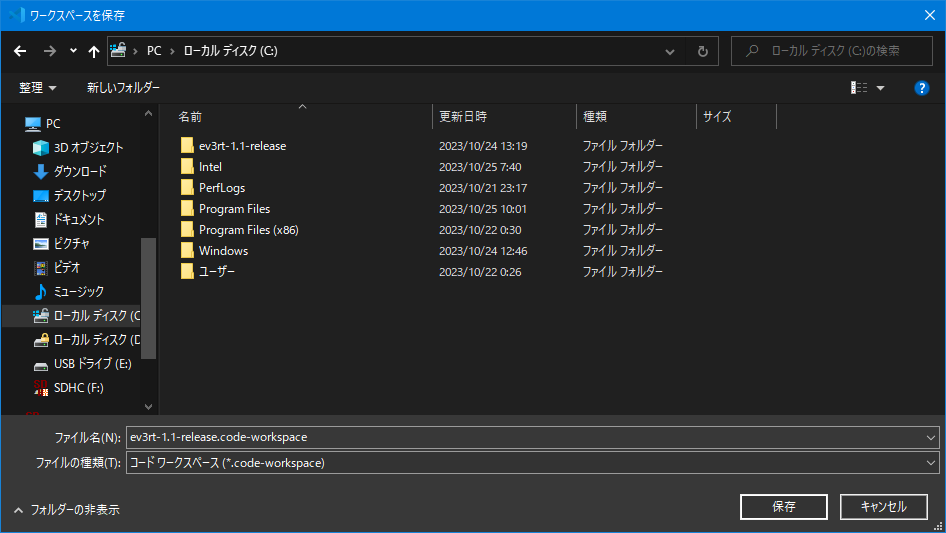946x533 pixels.
Task: Create folder with 新しいフォルダー
Action: pyautogui.click(x=123, y=88)
